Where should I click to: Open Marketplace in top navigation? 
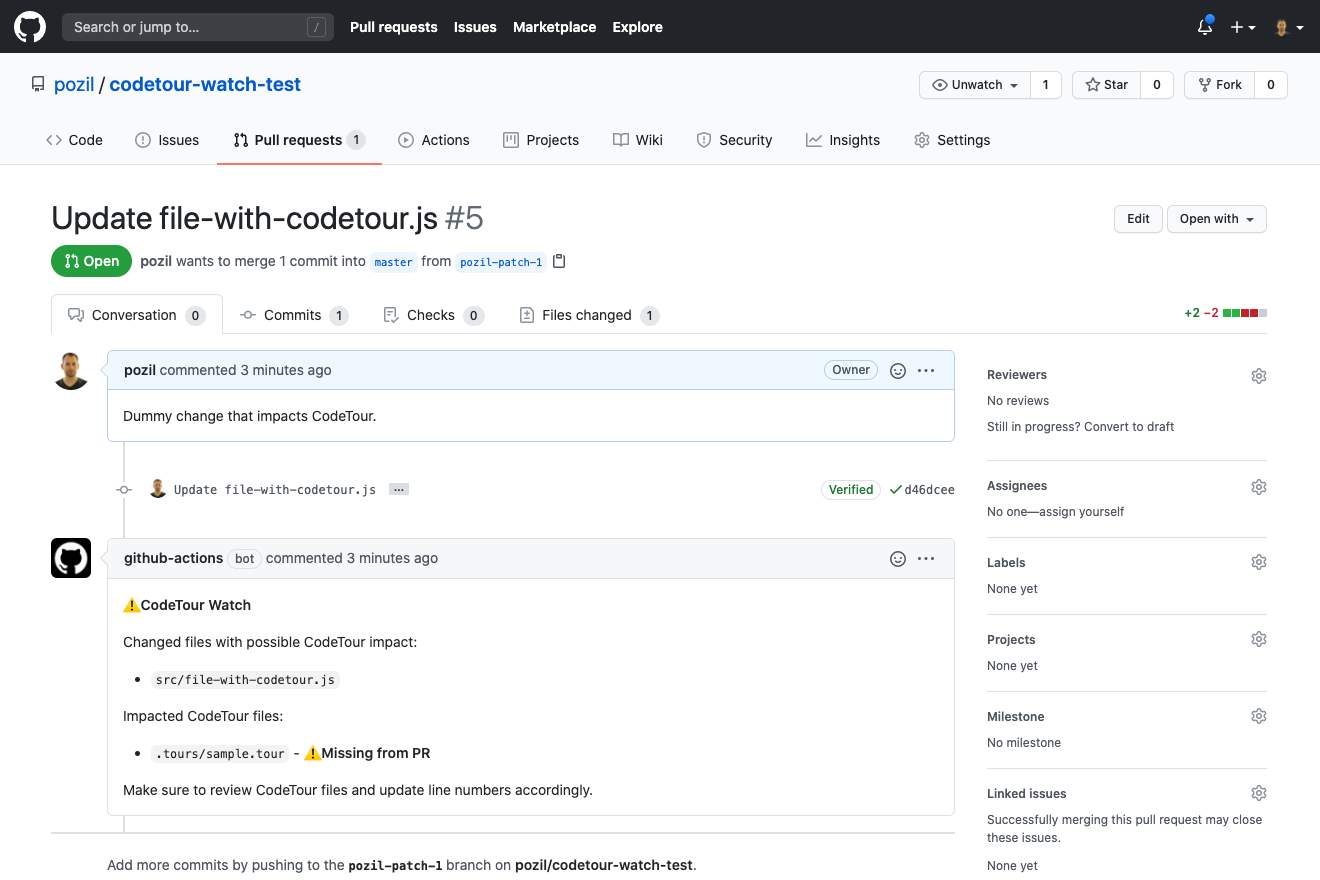click(x=555, y=27)
